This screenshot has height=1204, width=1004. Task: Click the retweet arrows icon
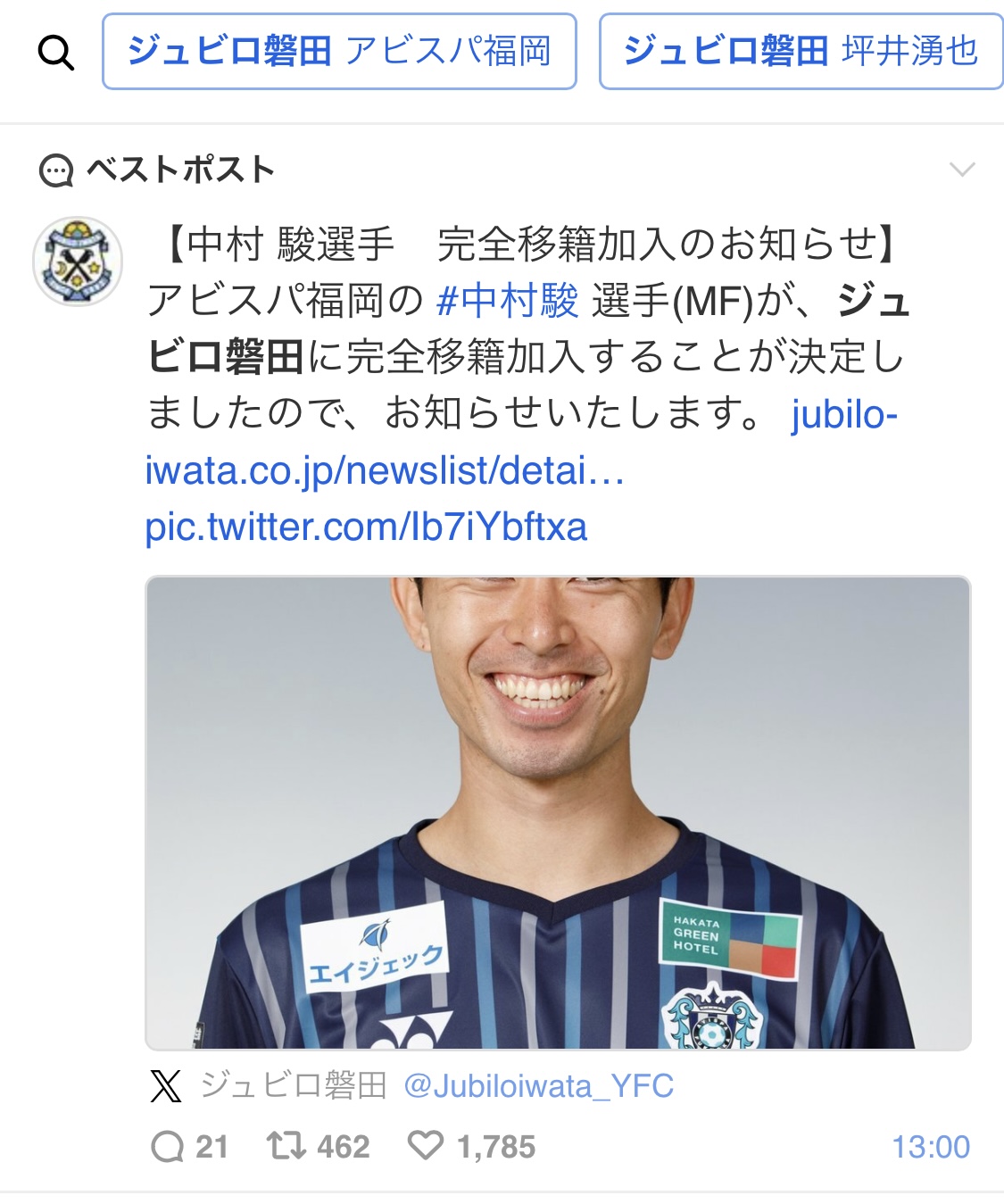[286, 1145]
